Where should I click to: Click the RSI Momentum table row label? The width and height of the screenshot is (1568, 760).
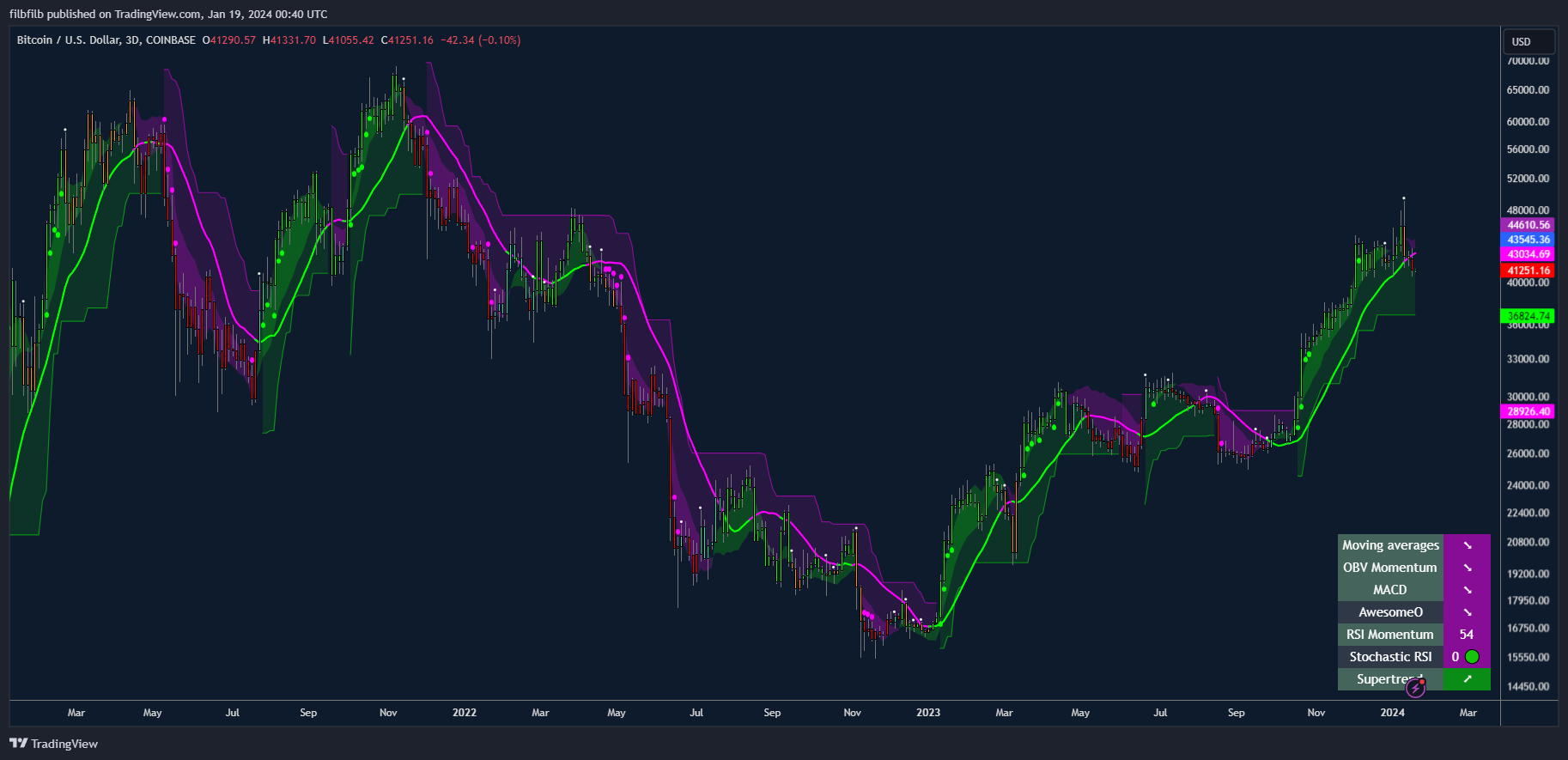point(1390,635)
